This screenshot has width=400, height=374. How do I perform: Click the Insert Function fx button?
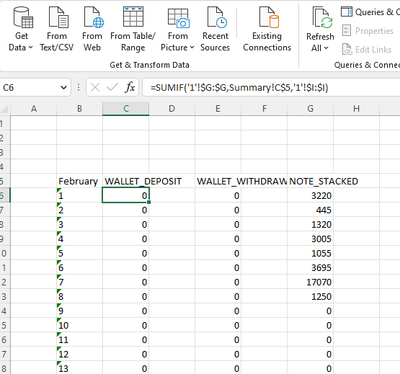click(130, 88)
